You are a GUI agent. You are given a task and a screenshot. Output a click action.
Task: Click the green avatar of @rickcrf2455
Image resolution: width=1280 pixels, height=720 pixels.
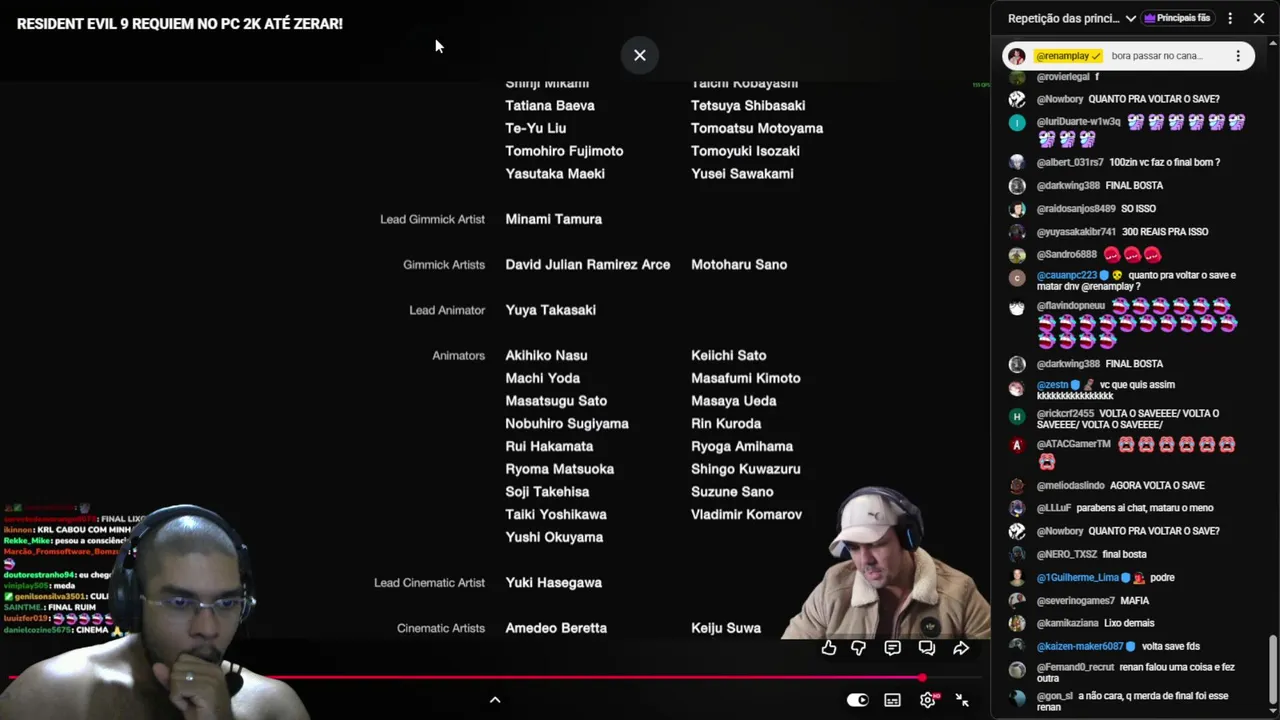pos(1017,417)
